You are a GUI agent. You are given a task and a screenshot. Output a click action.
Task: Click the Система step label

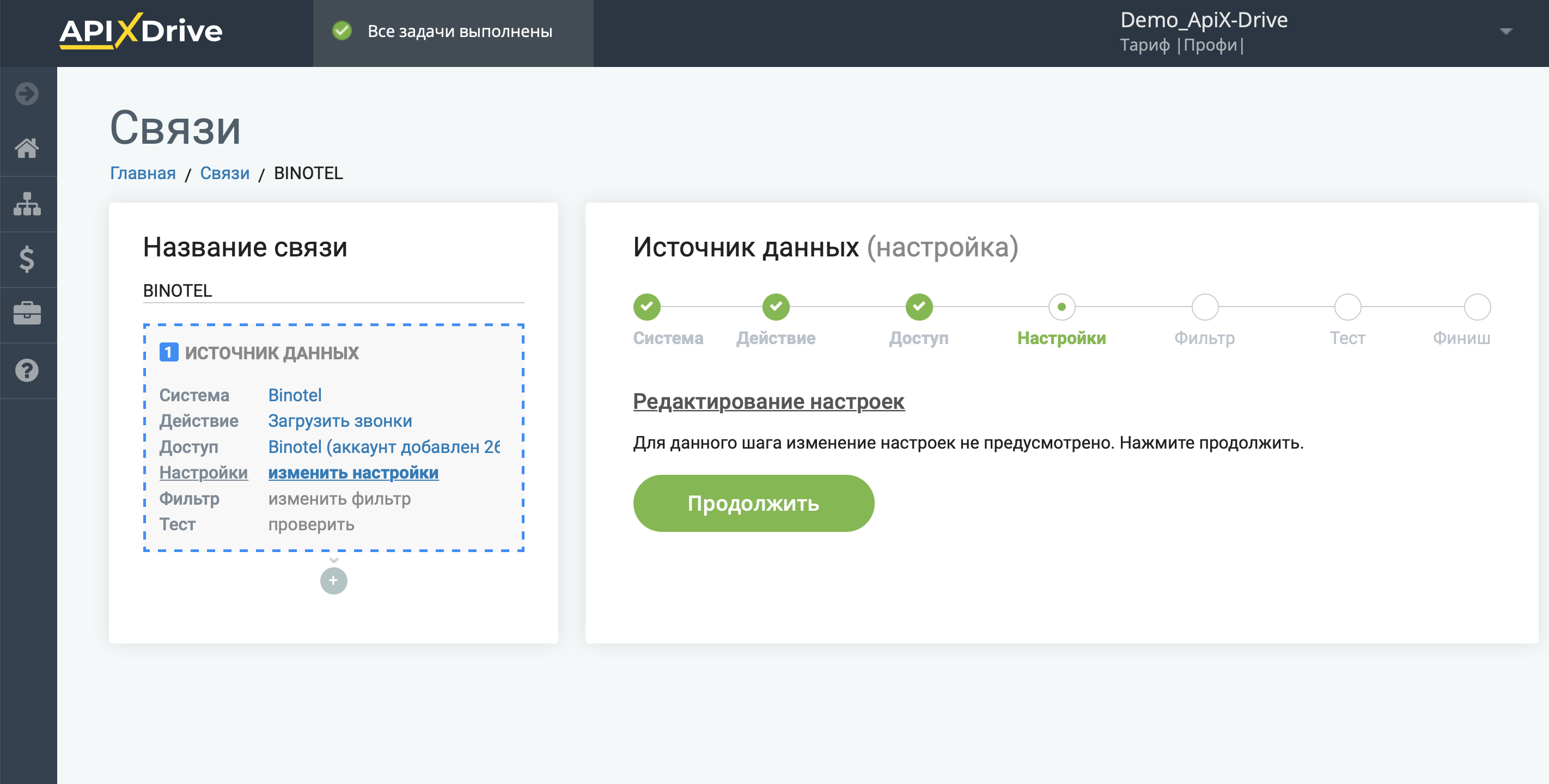[668, 338]
